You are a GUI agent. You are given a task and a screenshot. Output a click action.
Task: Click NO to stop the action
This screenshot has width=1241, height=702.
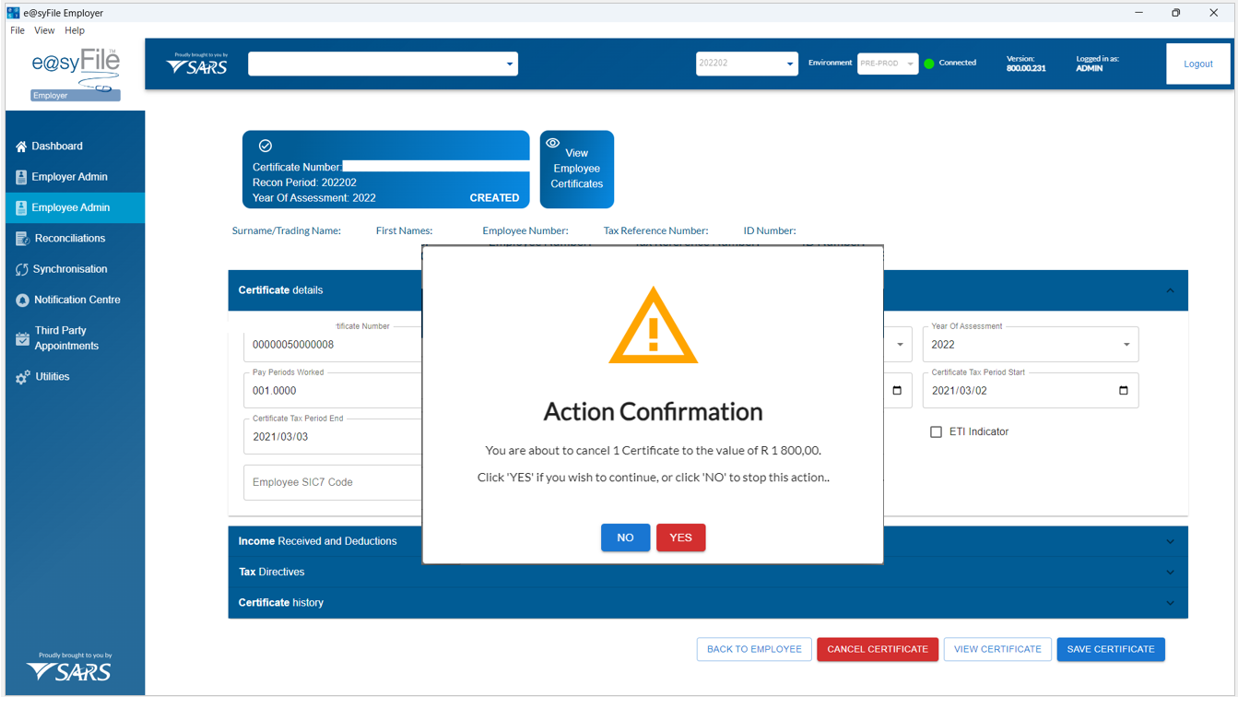click(625, 538)
